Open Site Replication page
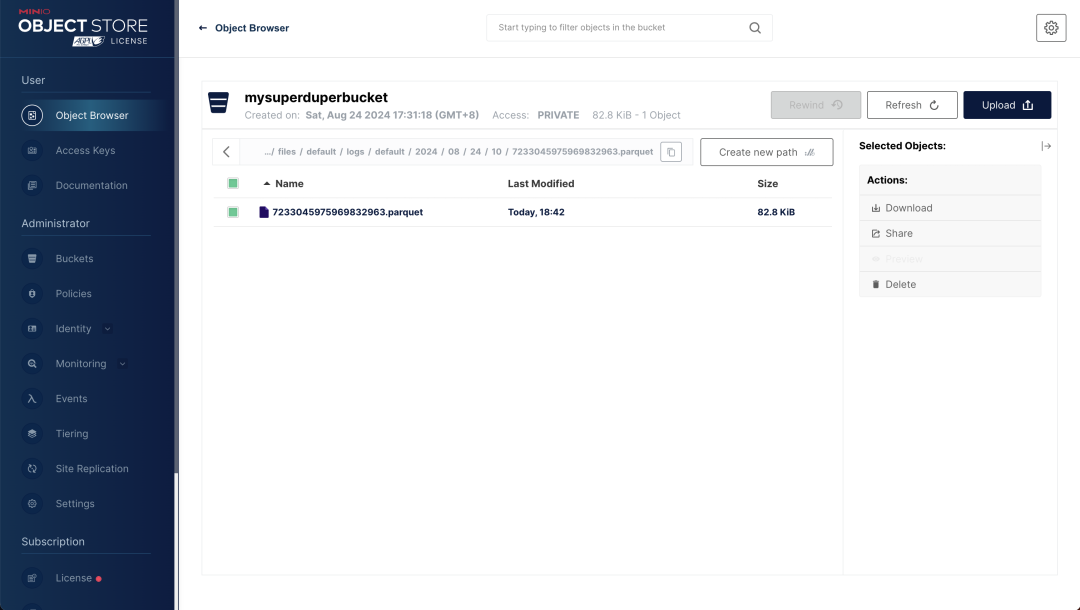 pyautogui.click(x=92, y=469)
